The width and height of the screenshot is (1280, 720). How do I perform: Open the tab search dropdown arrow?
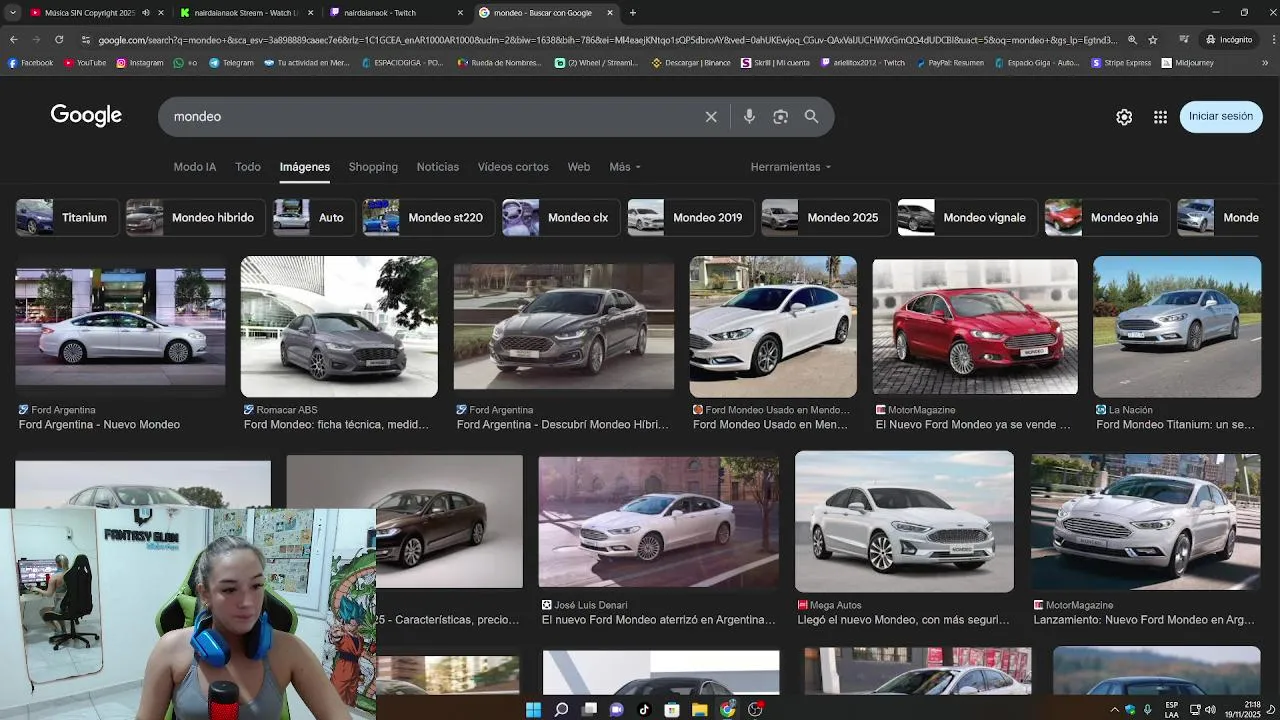click(12, 13)
